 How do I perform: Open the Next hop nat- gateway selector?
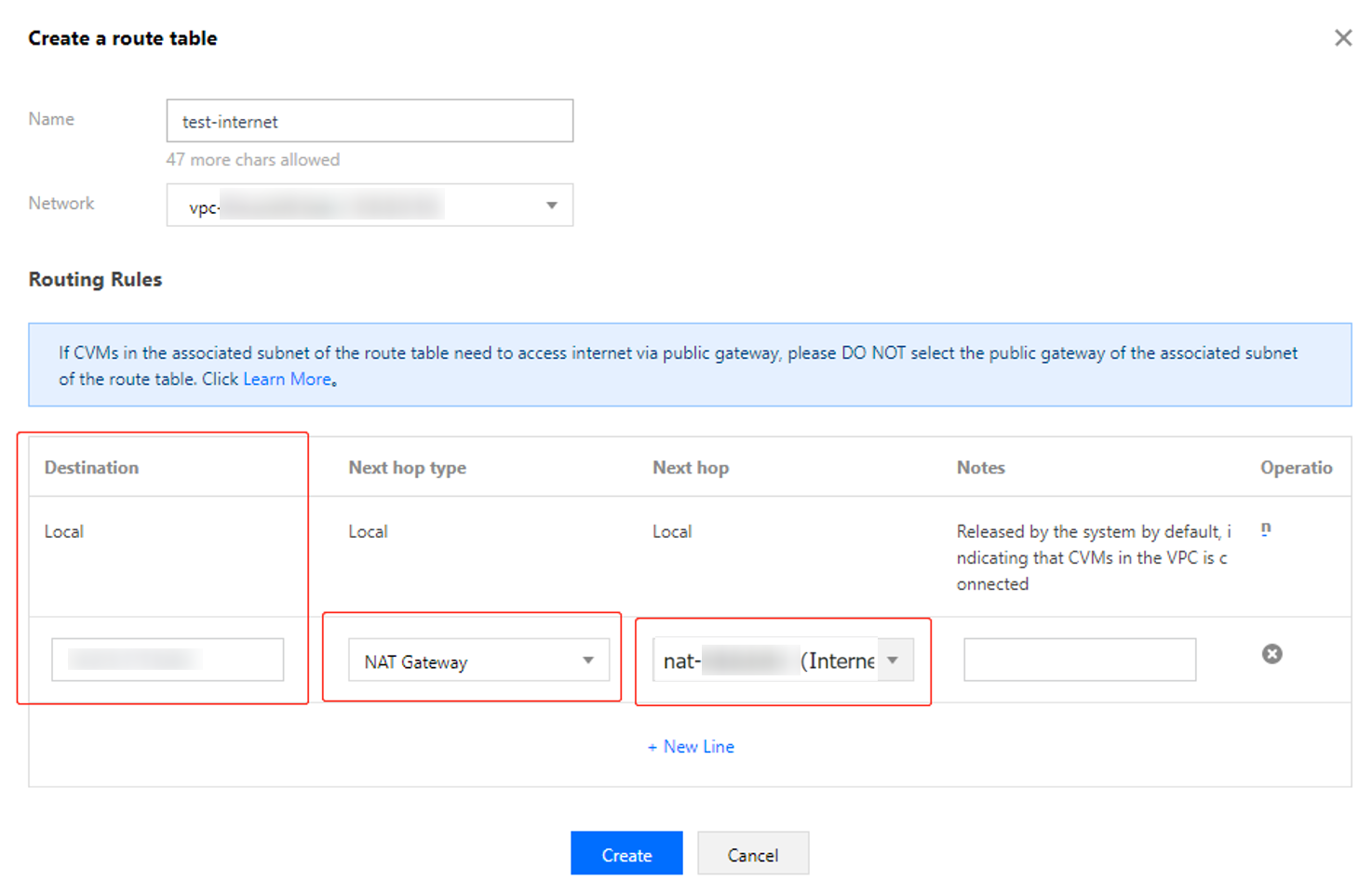click(x=782, y=660)
